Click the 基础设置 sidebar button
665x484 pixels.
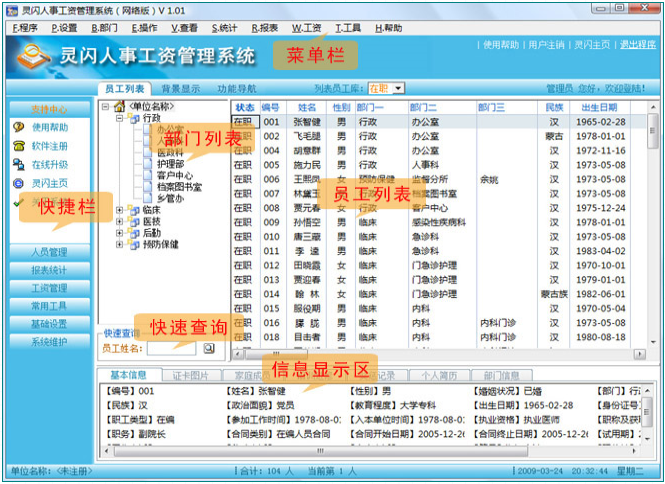[49, 324]
